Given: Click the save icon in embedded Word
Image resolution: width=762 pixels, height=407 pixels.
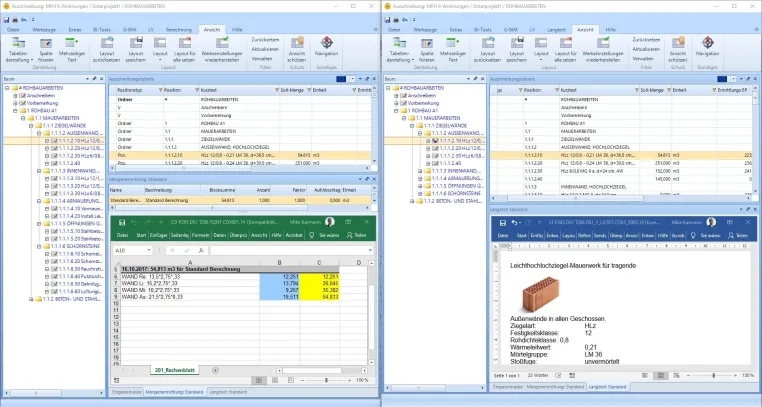Looking at the screenshot, I should pyautogui.click(x=502, y=222).
